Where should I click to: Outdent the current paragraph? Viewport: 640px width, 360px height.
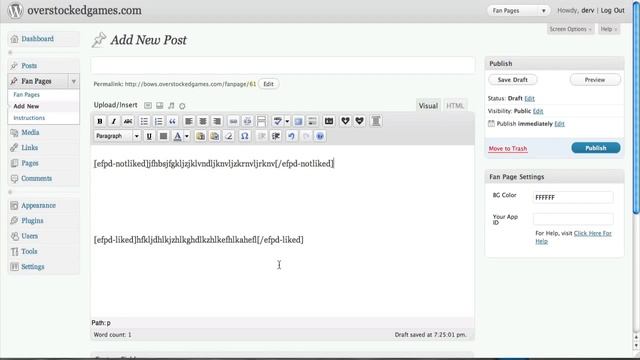pos(262,136)
